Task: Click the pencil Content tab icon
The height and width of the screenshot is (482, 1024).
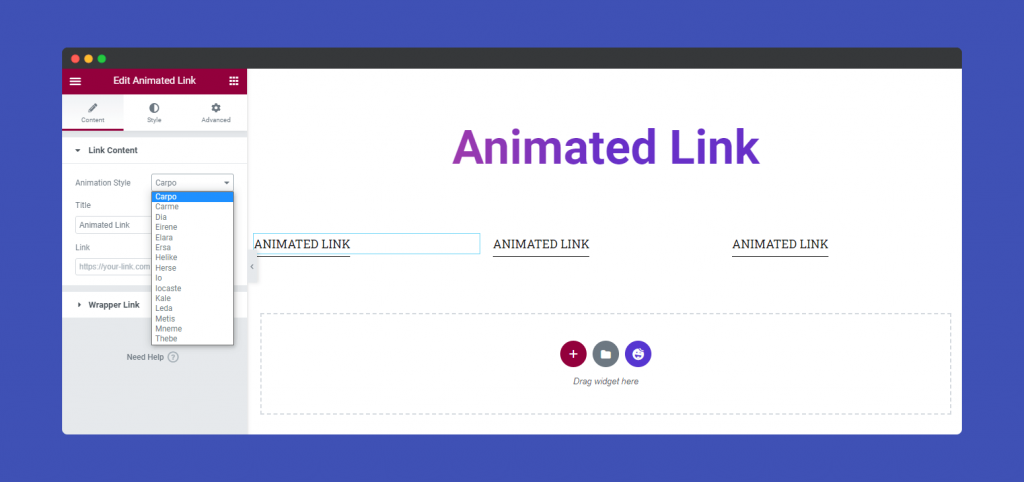Action: [x=93, y=108]
